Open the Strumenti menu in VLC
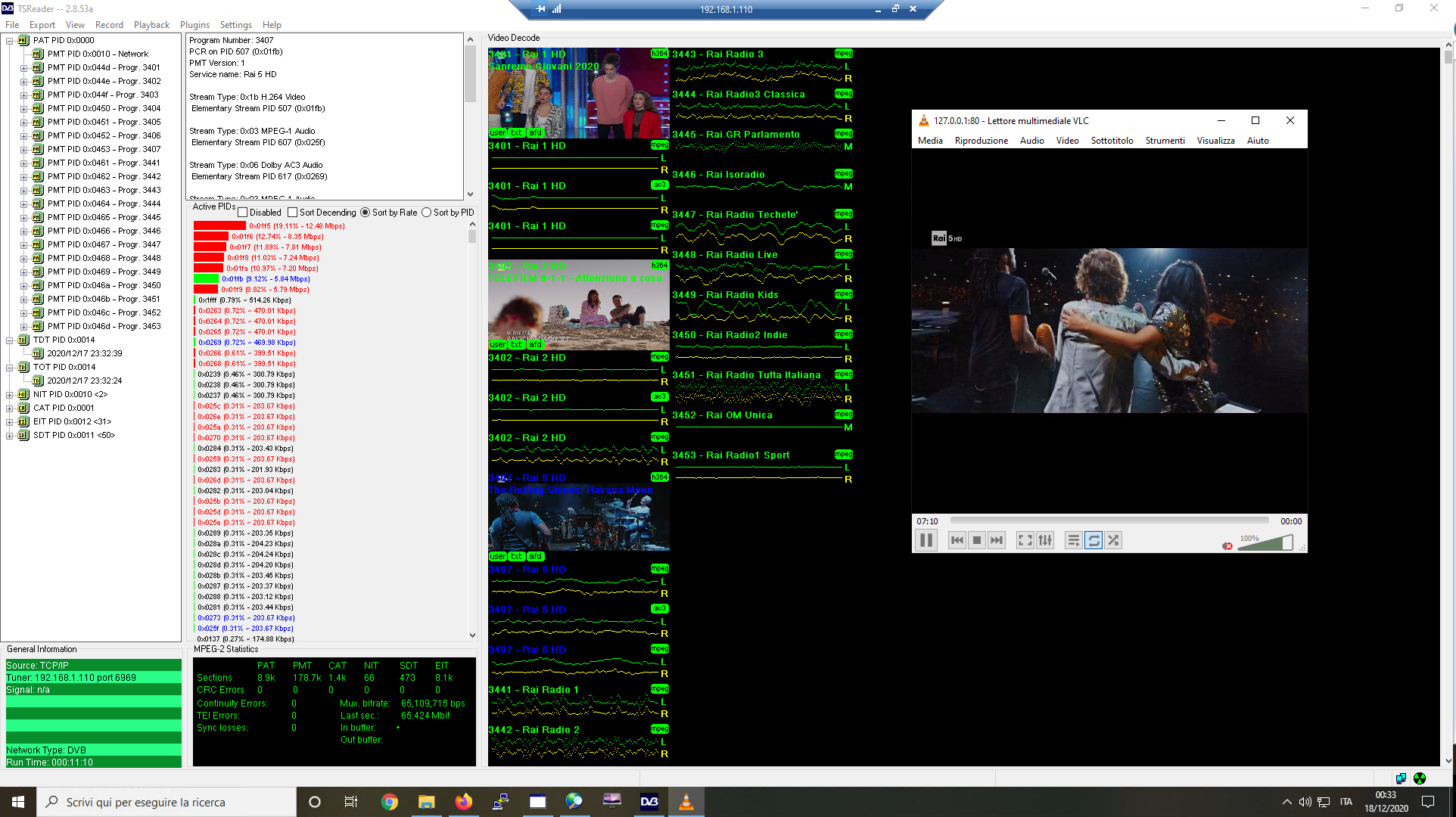 click(x=1165, y=141)
